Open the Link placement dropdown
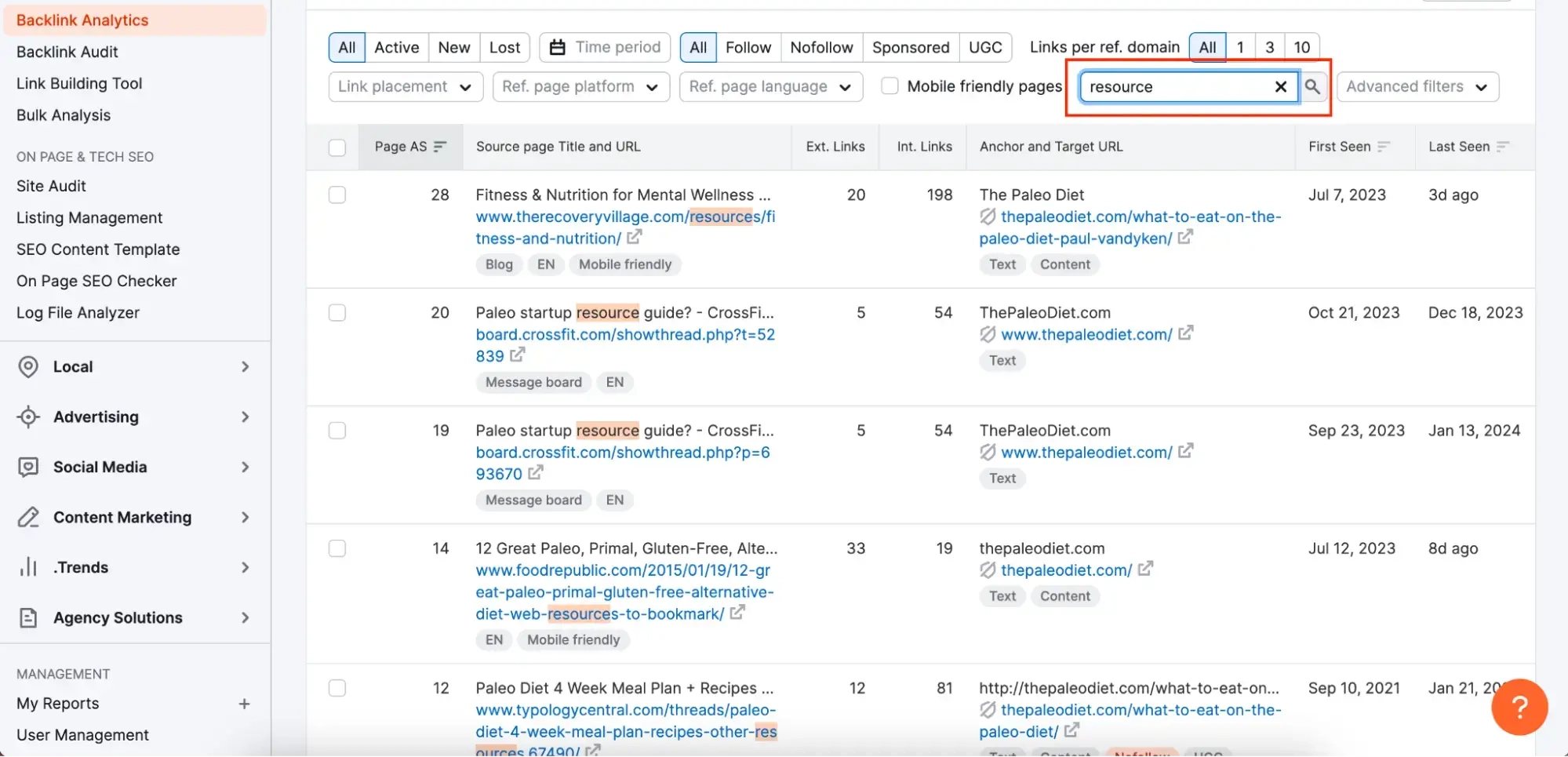Viewport: 1568px width, 757px height. [405, 86]
